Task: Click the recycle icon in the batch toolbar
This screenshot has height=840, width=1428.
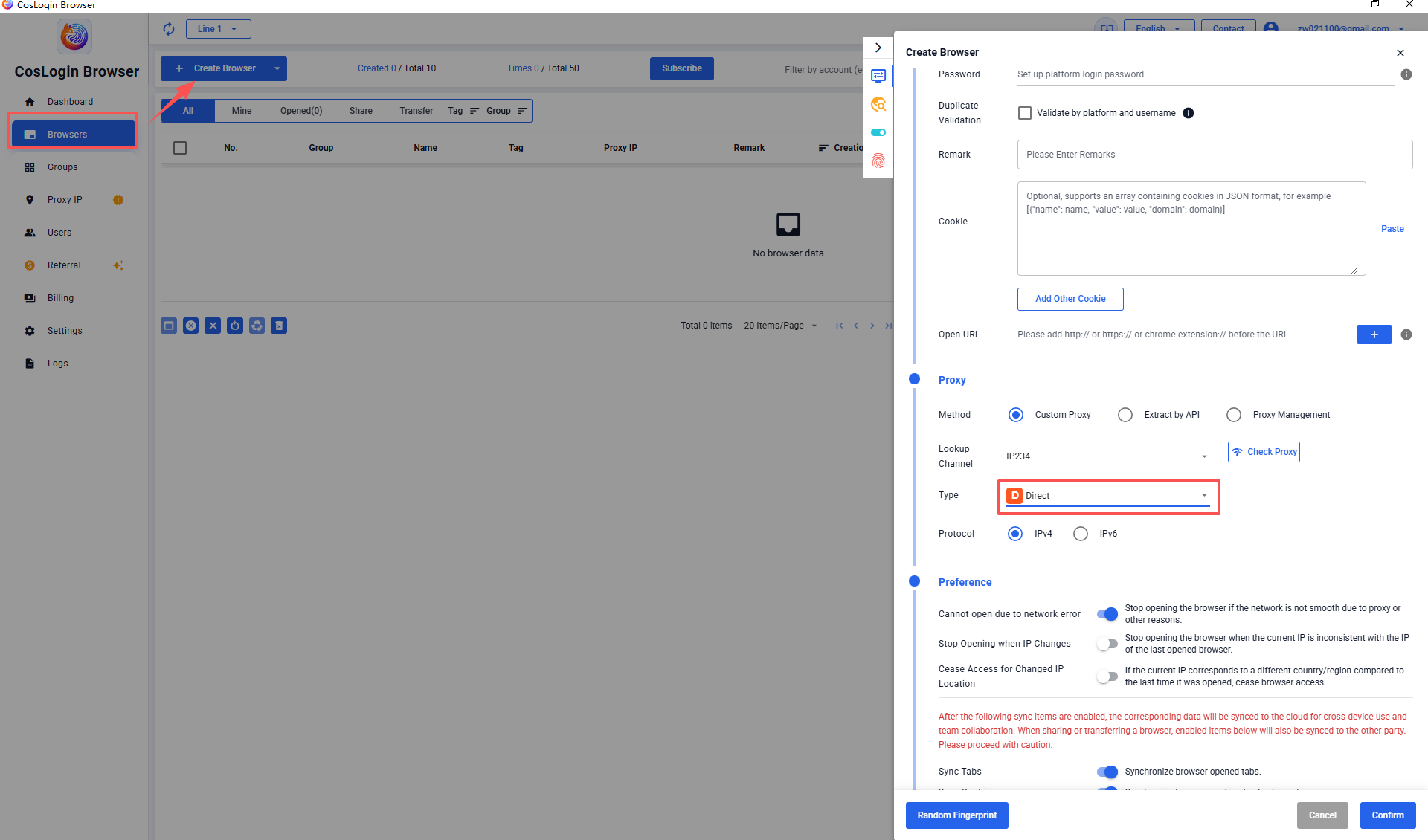Action: [257, 326]
